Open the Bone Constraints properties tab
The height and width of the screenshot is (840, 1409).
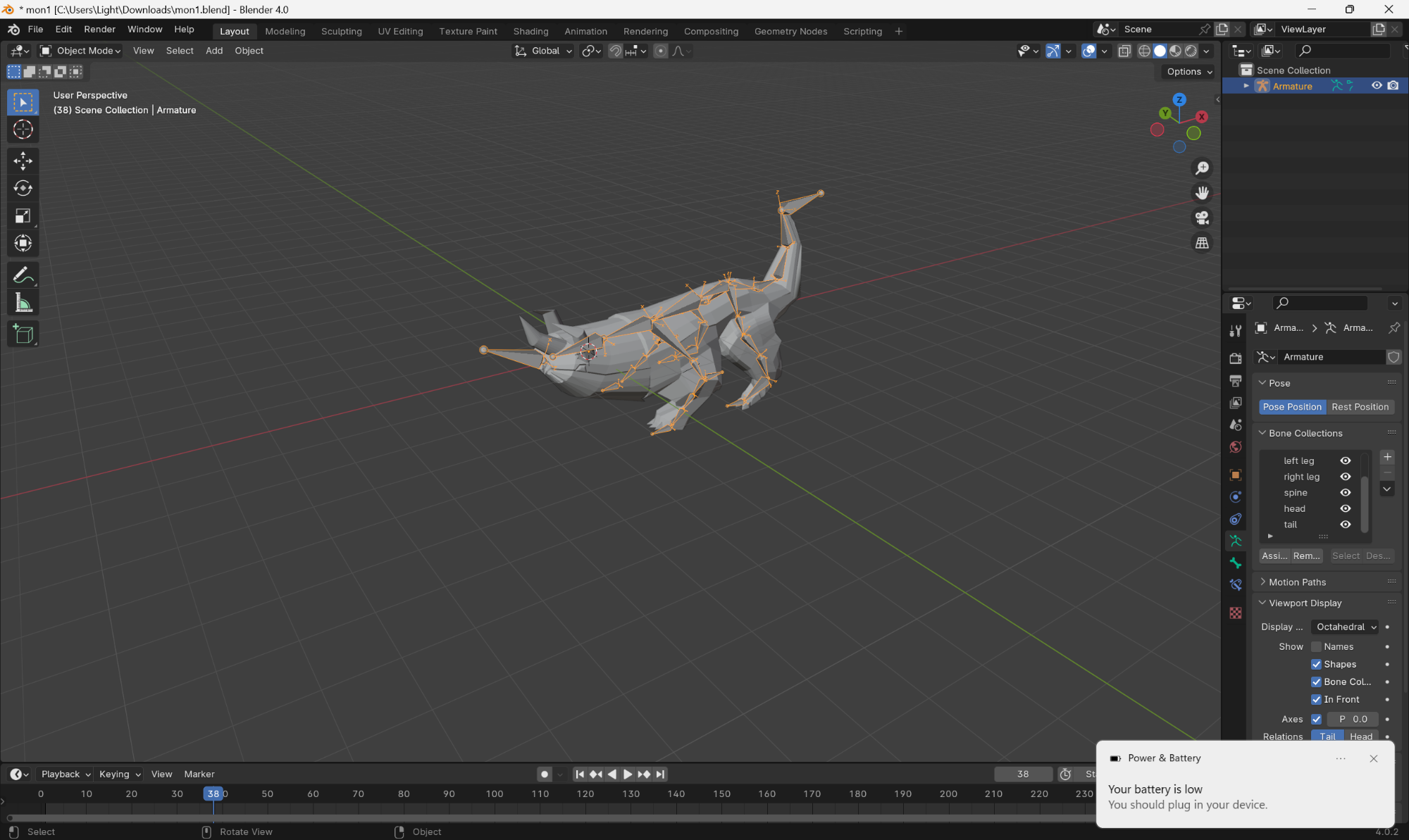point(1235,584)
